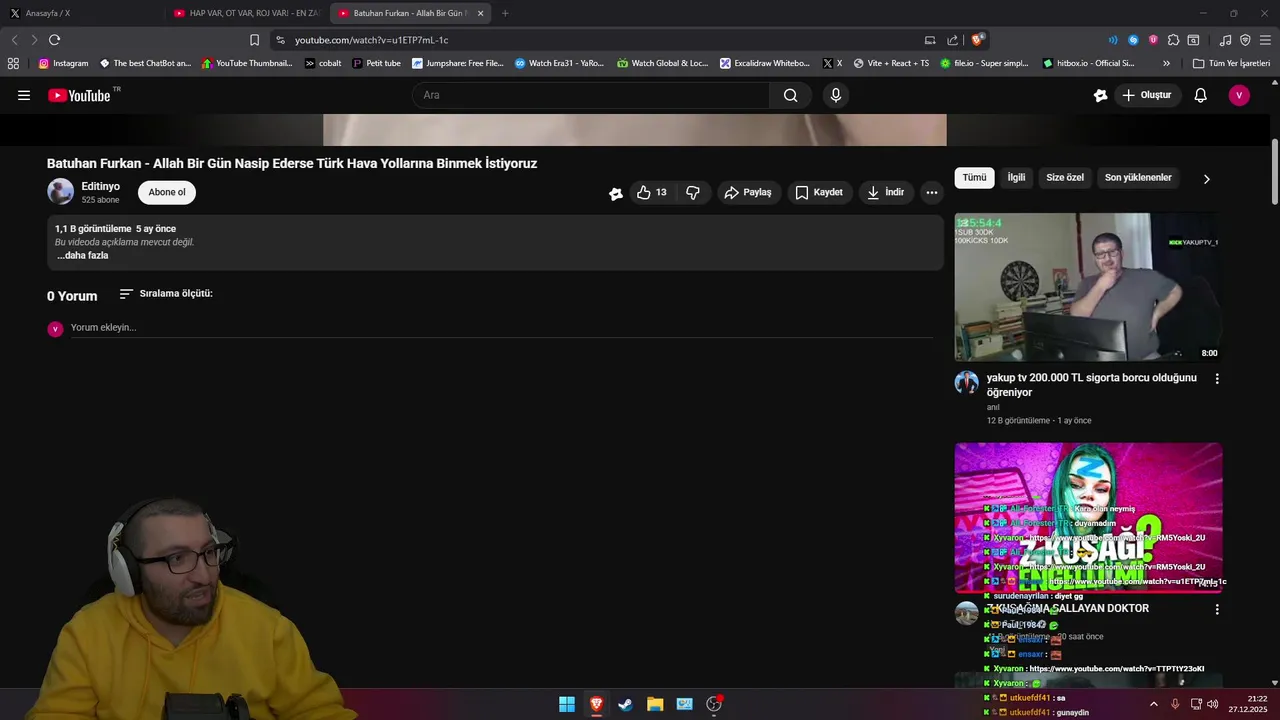Select the Size özel filter chip
The image size is (1280, 720).
tap(1065, 178)
